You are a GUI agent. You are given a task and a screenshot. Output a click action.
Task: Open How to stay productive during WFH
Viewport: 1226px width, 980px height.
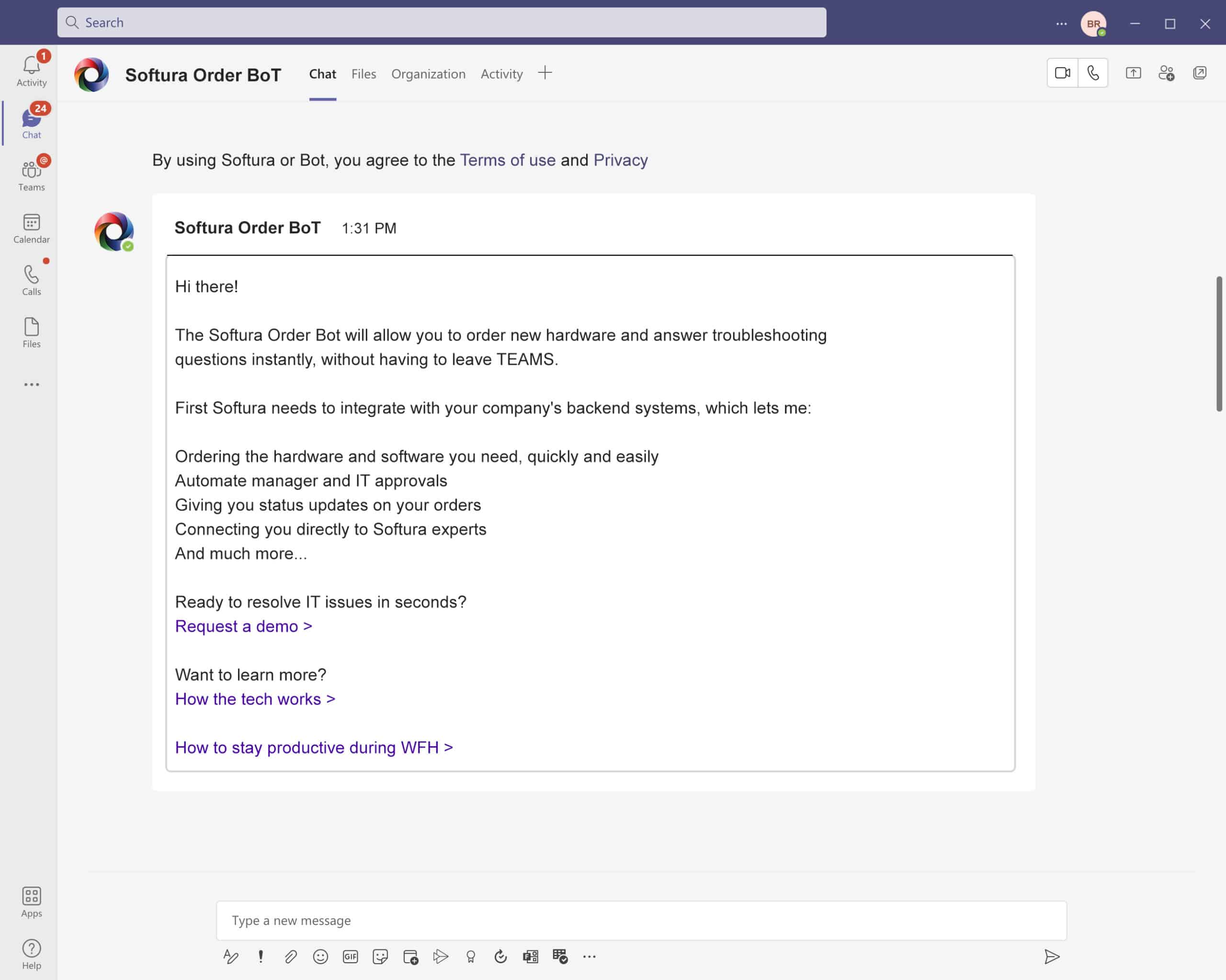click(x=314, y=747)
